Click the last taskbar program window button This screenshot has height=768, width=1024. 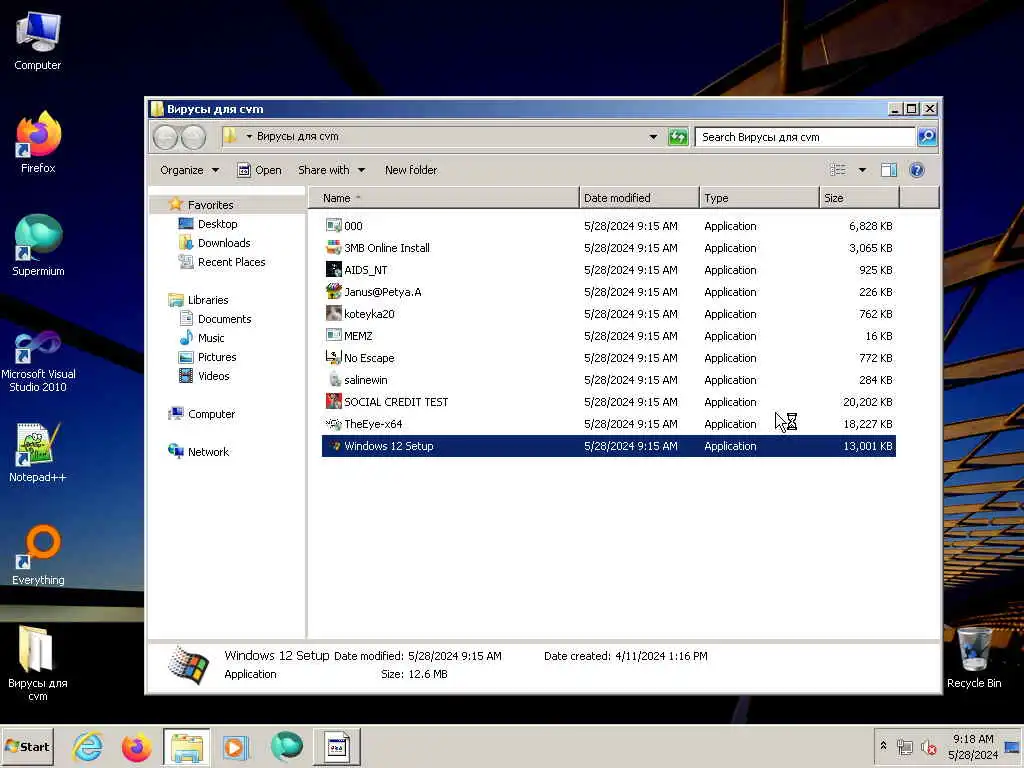pos(336,747)
